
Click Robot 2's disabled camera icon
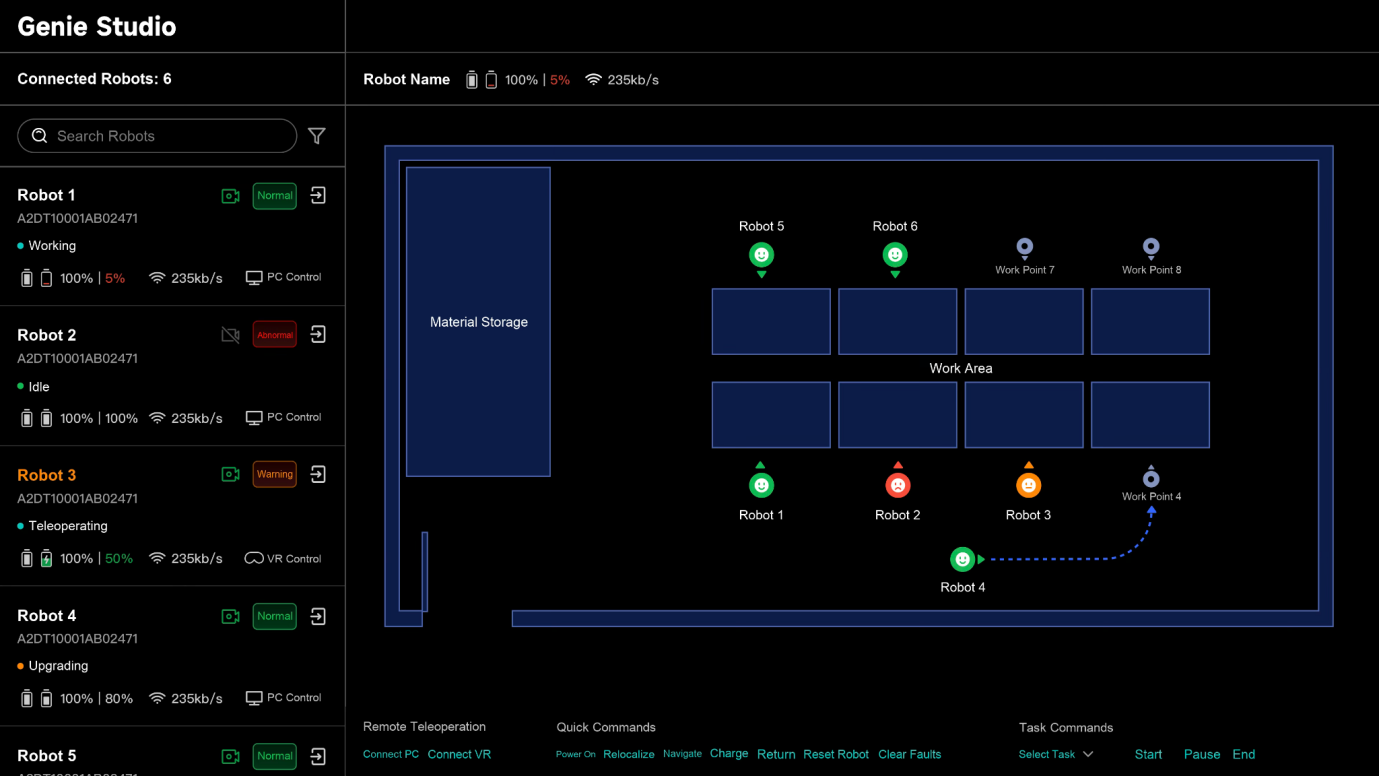tap(231, 335)
